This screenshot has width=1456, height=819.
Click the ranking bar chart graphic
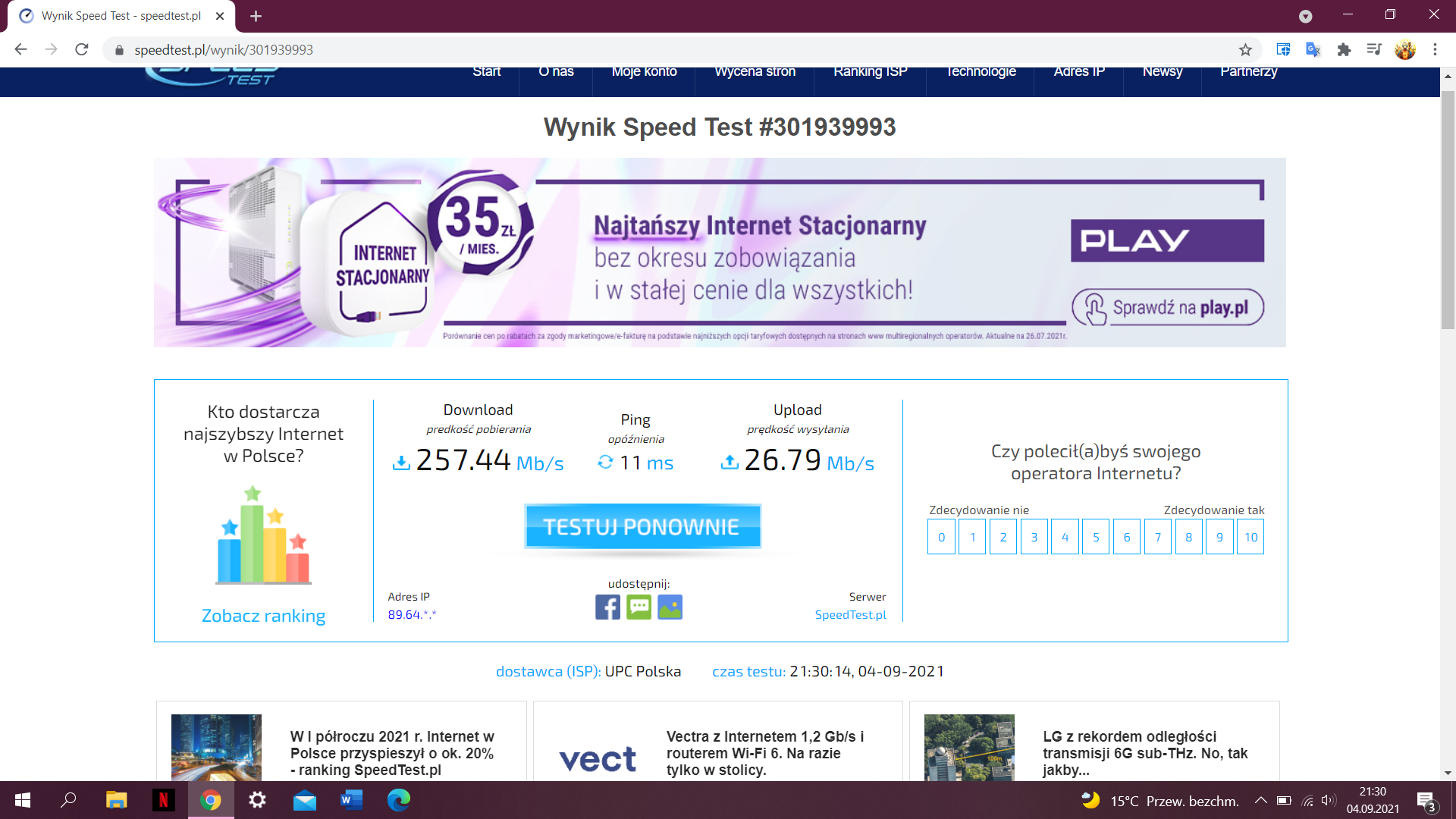point(263,535)
